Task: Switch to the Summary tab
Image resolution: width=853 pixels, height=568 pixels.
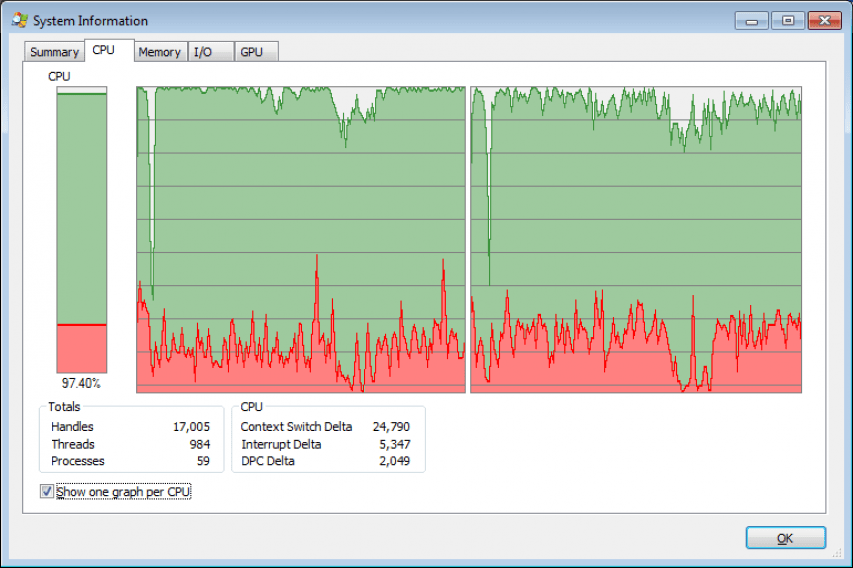Action: [54, 52]
